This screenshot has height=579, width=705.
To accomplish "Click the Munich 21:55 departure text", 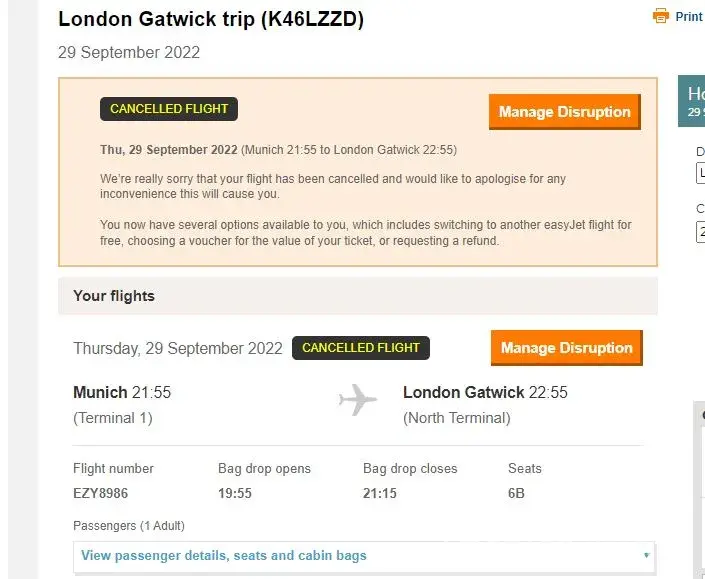I will 122,393.
